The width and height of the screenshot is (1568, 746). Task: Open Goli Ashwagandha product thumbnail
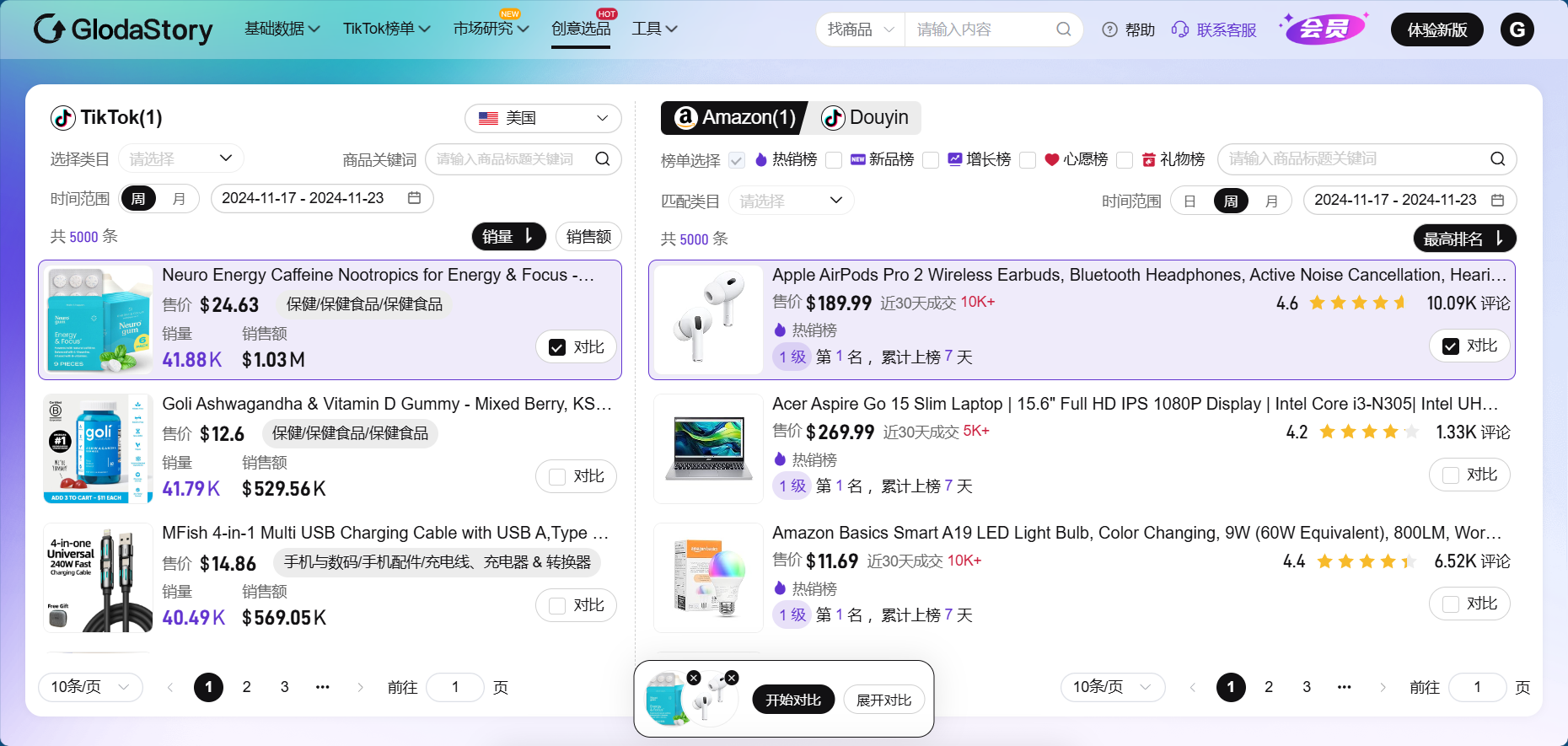point(99,449)
